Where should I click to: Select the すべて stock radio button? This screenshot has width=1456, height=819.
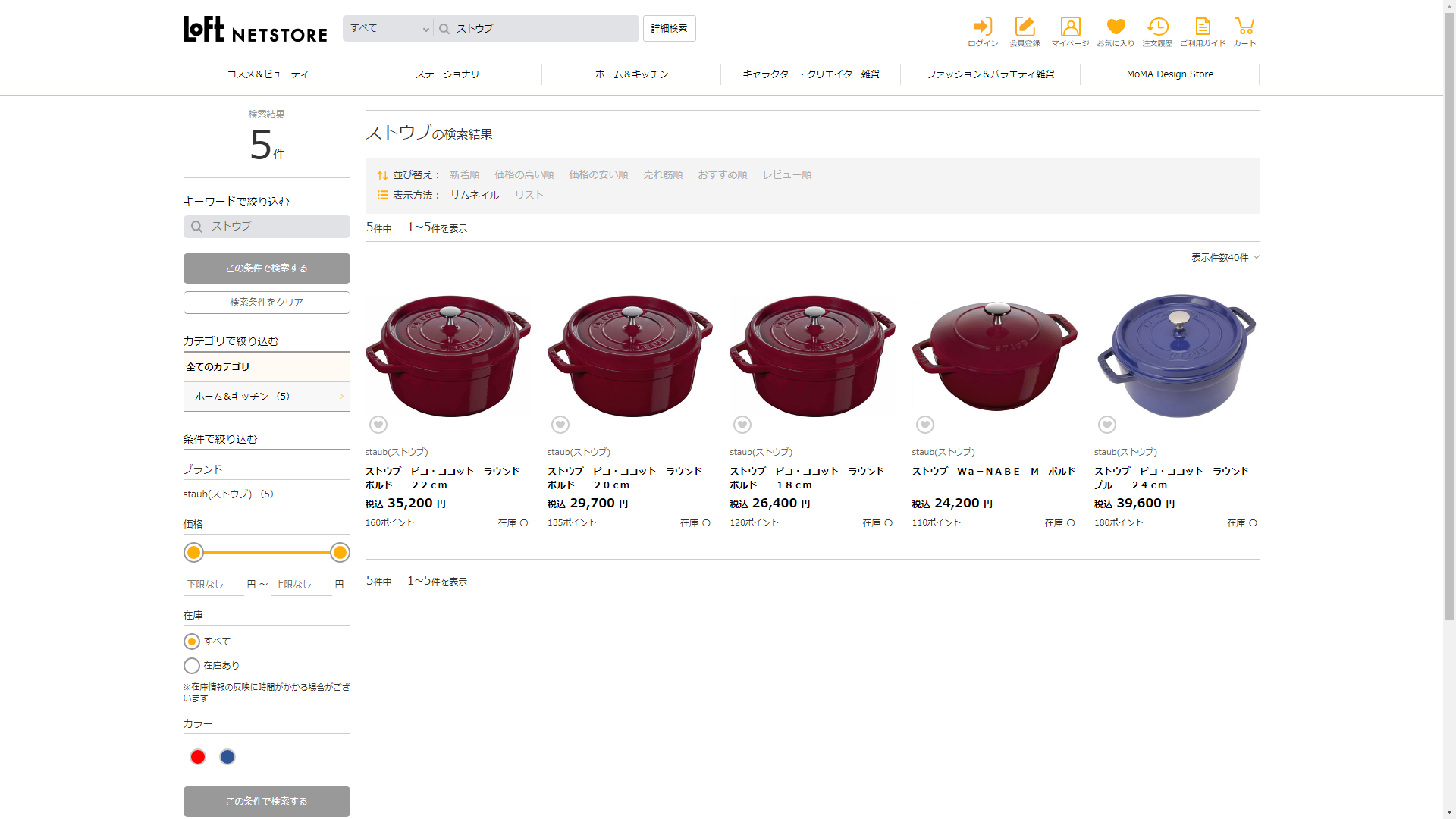(192, 642)
